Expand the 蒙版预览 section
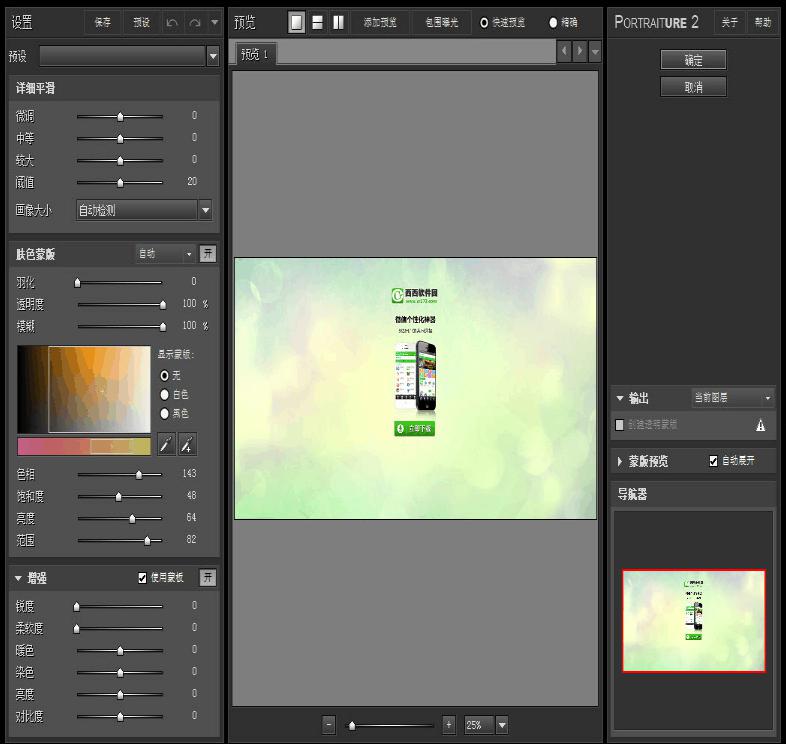This screenshot has height=744, width=786. point(620,461)
